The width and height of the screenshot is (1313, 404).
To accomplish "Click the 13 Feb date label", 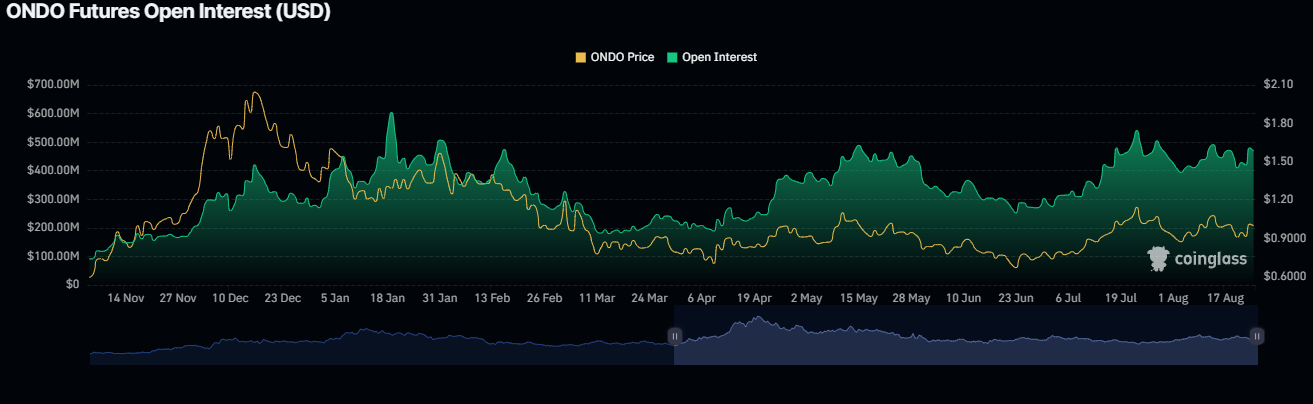I will (x=492, y=298).
